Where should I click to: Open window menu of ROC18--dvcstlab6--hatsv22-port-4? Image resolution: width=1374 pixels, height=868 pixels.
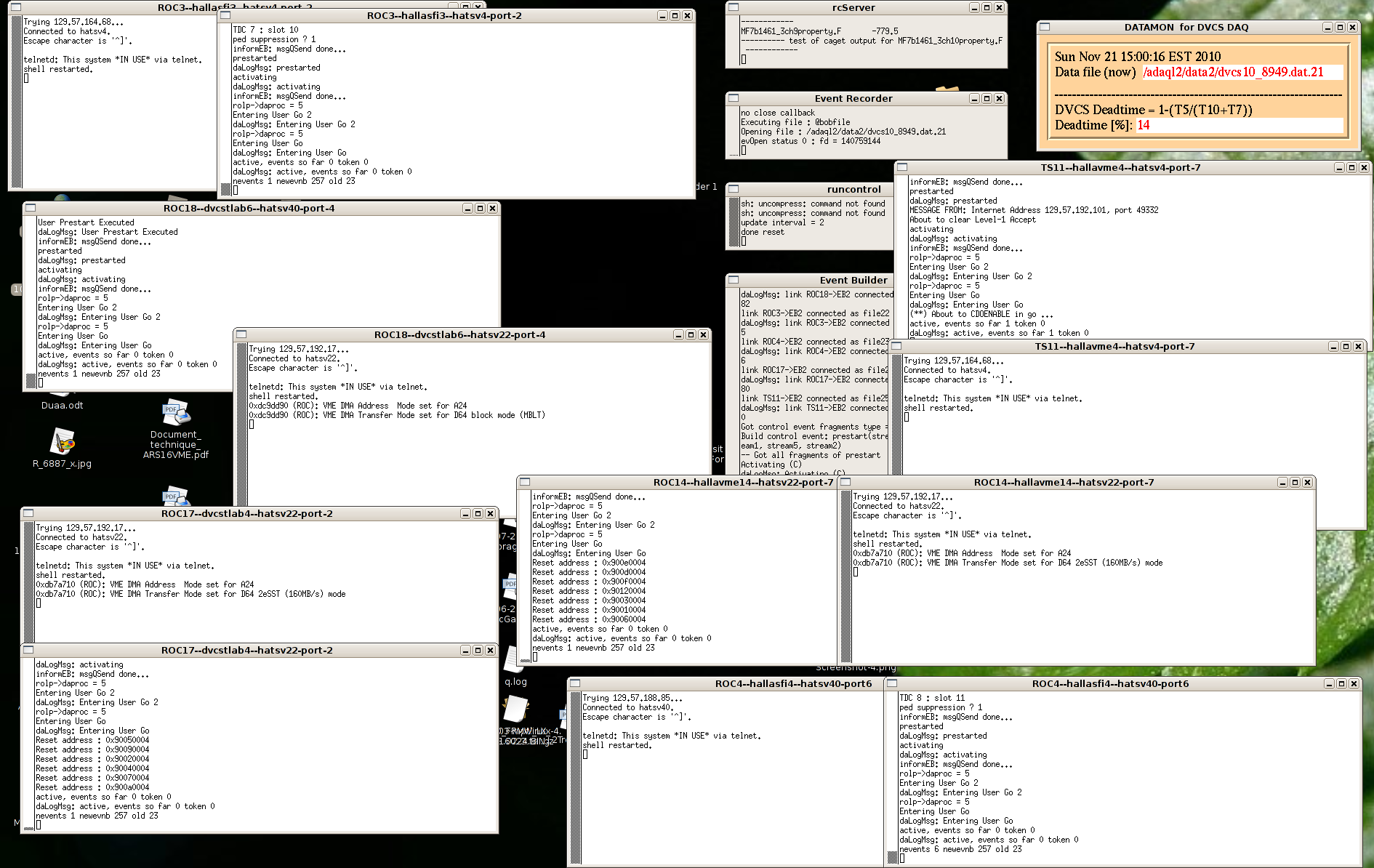[241, 334]
